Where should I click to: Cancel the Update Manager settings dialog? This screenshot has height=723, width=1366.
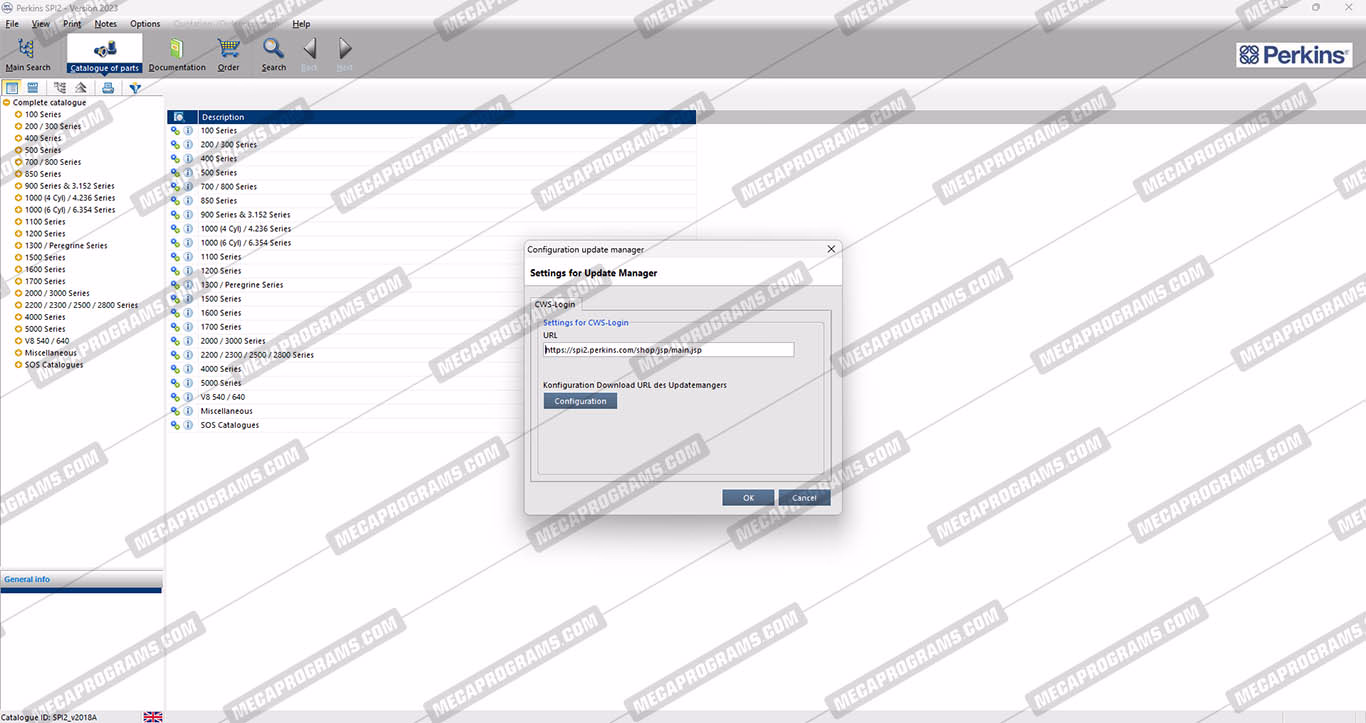pos(804,498)
